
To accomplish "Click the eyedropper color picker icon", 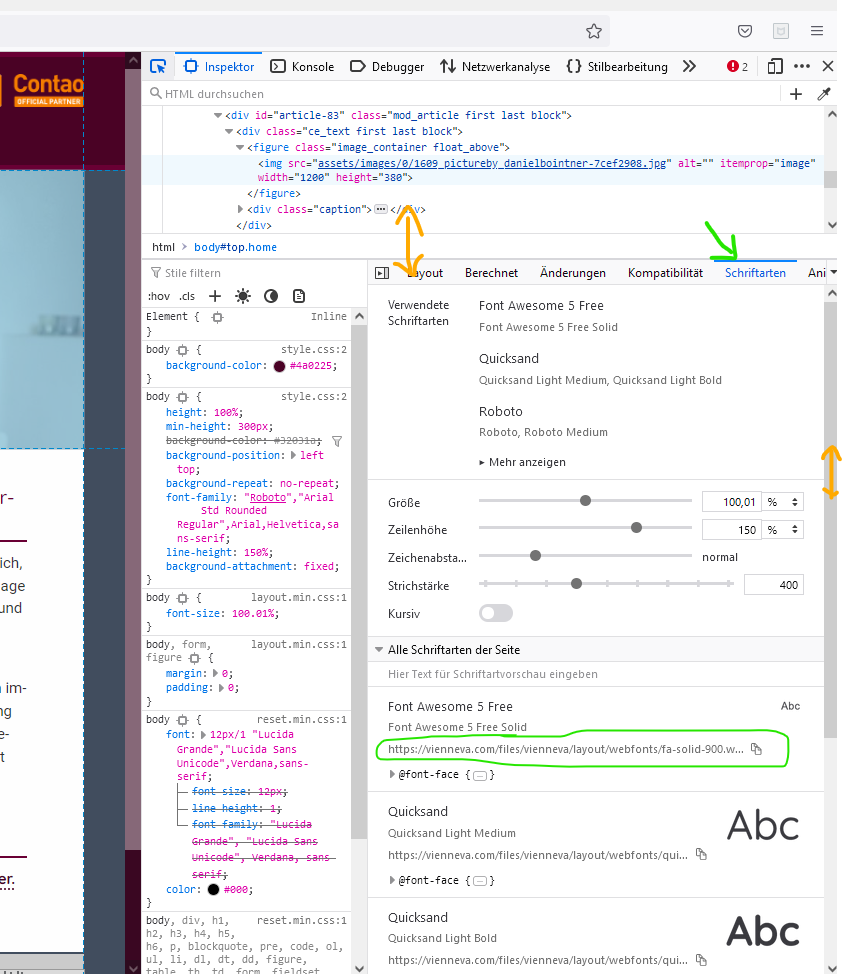I will pos(825,94).
